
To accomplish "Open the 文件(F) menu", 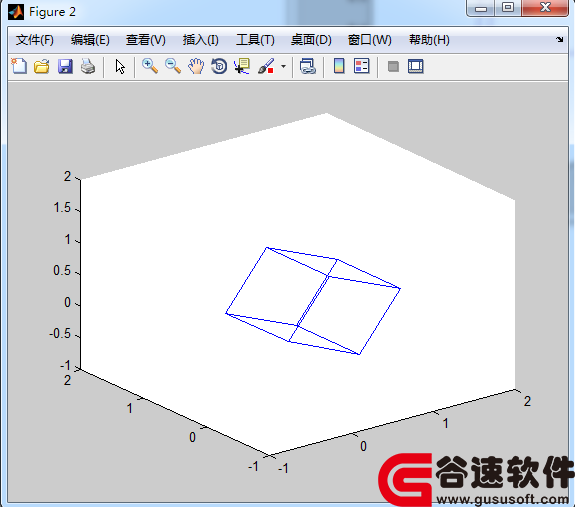I will (x=34, y=40).
